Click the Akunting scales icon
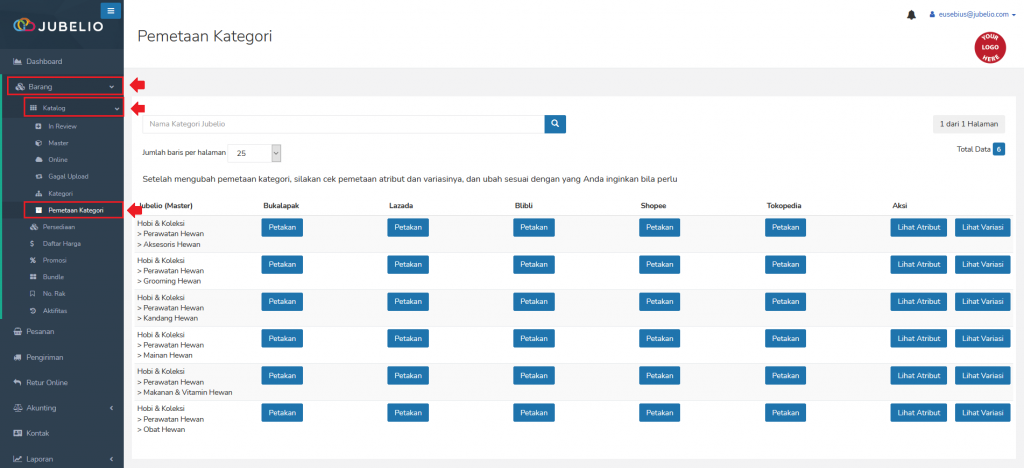Screen dimensions: 1024x468 coord(18,408)
